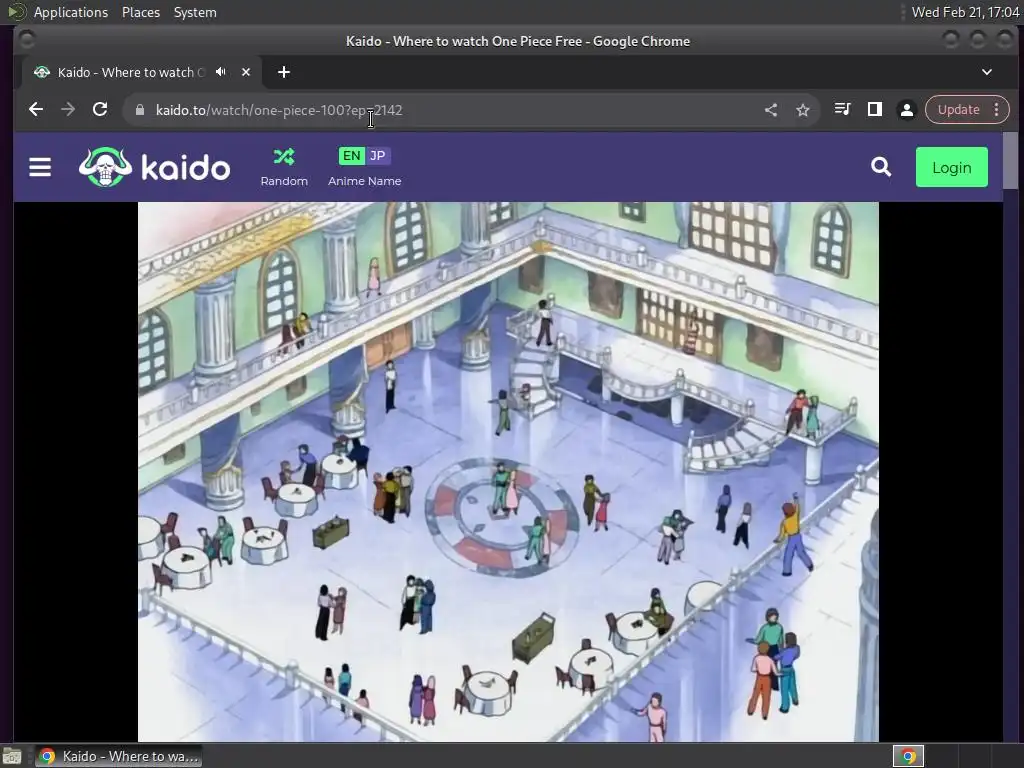Expand the tab search dropdown
Image resolution: width=1024 pixels, height=768 pixels.
pos(987,72)
